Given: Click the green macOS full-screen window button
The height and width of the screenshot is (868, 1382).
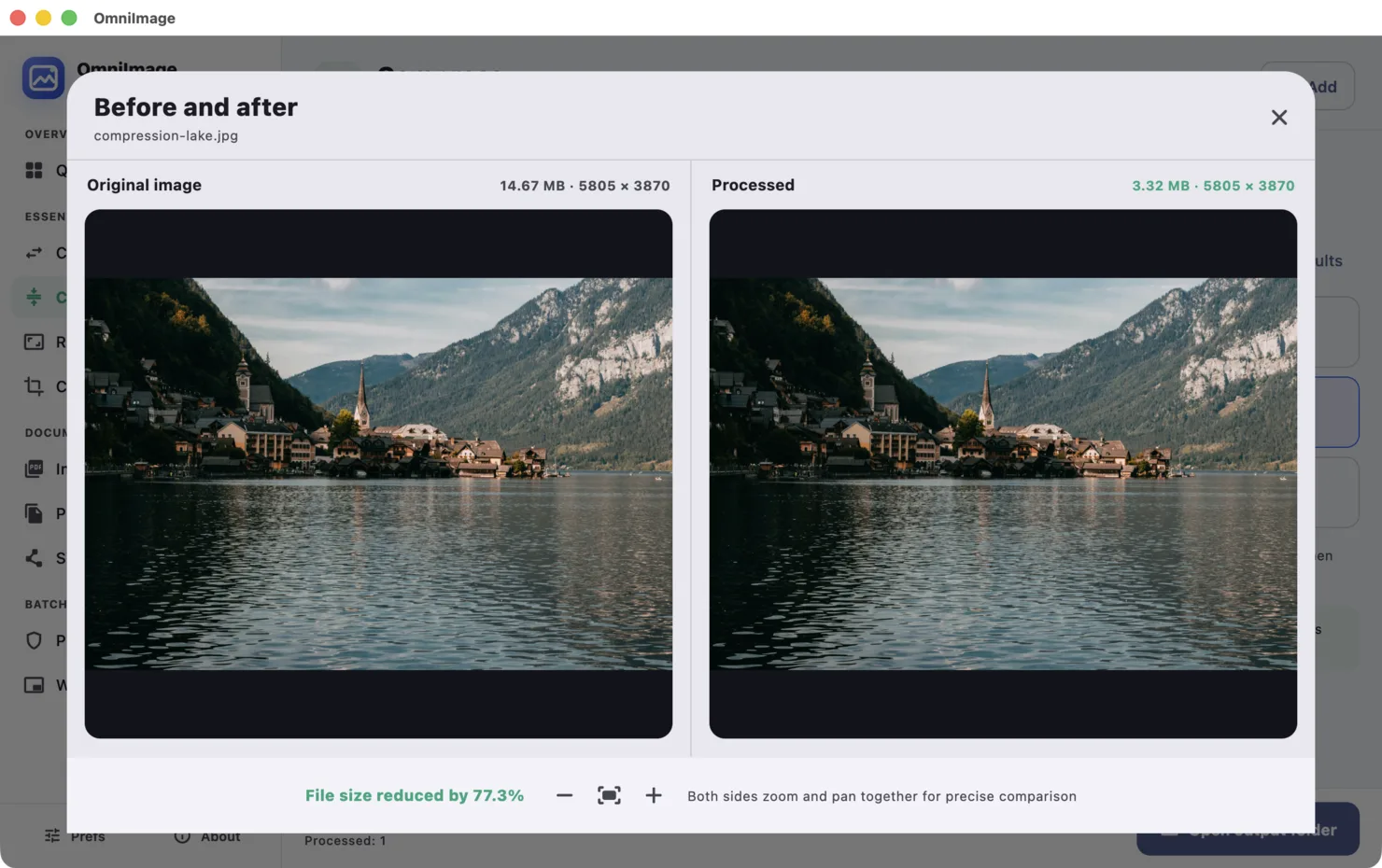Looking at the screenshot, I should (69, 18).
